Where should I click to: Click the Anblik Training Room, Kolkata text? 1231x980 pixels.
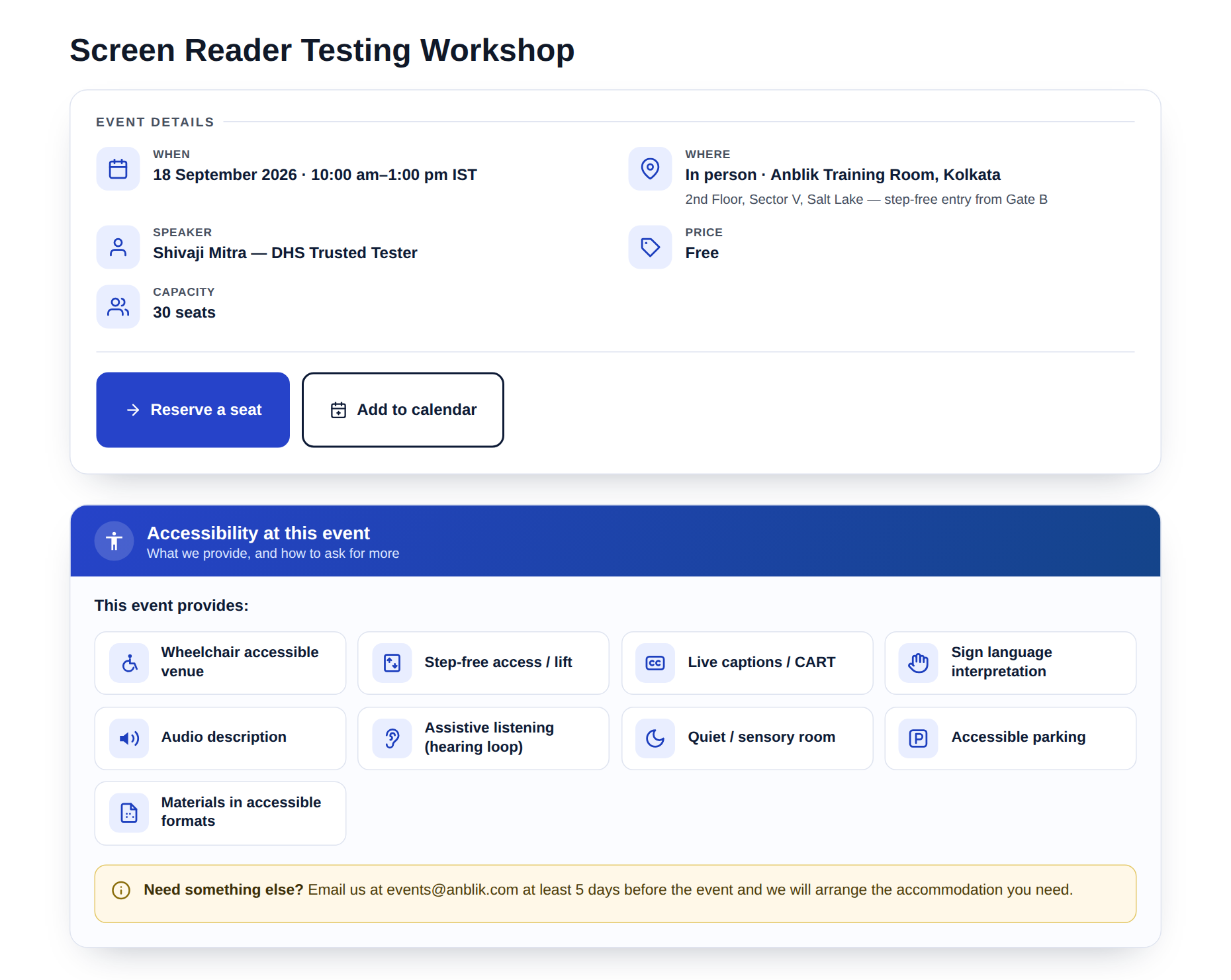pos(886,175)
